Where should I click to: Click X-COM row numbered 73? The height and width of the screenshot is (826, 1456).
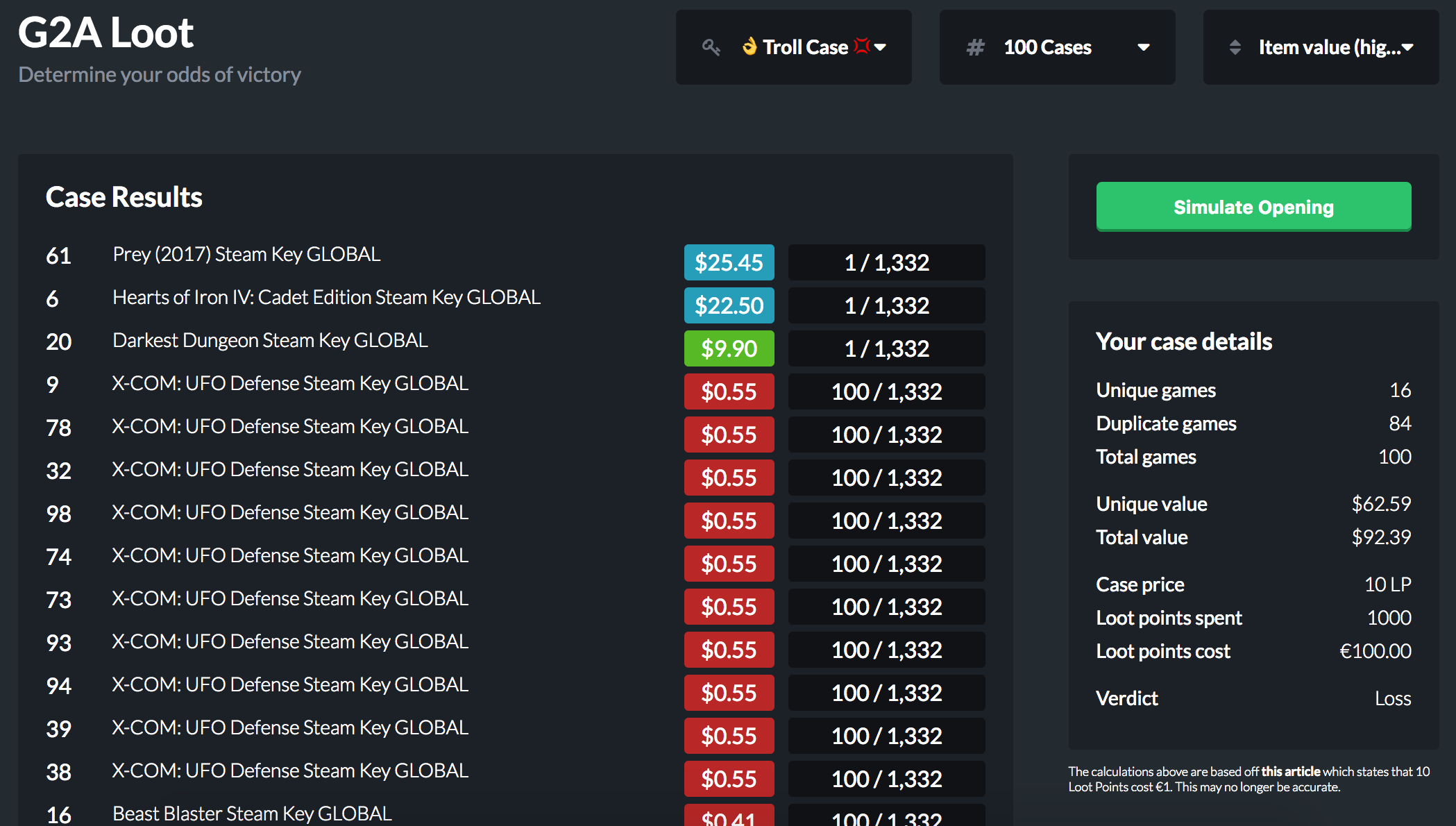[x=515, y=606]
